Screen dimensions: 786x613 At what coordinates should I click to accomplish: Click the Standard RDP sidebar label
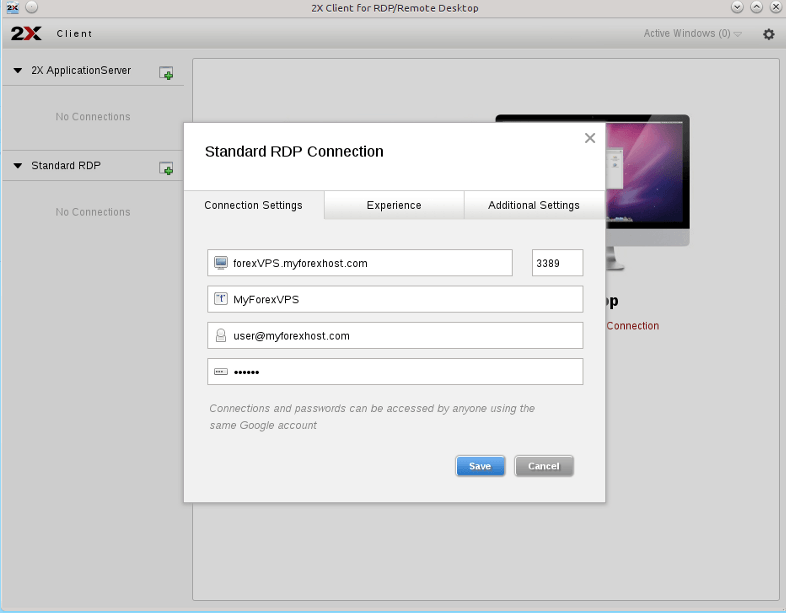[x=66, y=165]
